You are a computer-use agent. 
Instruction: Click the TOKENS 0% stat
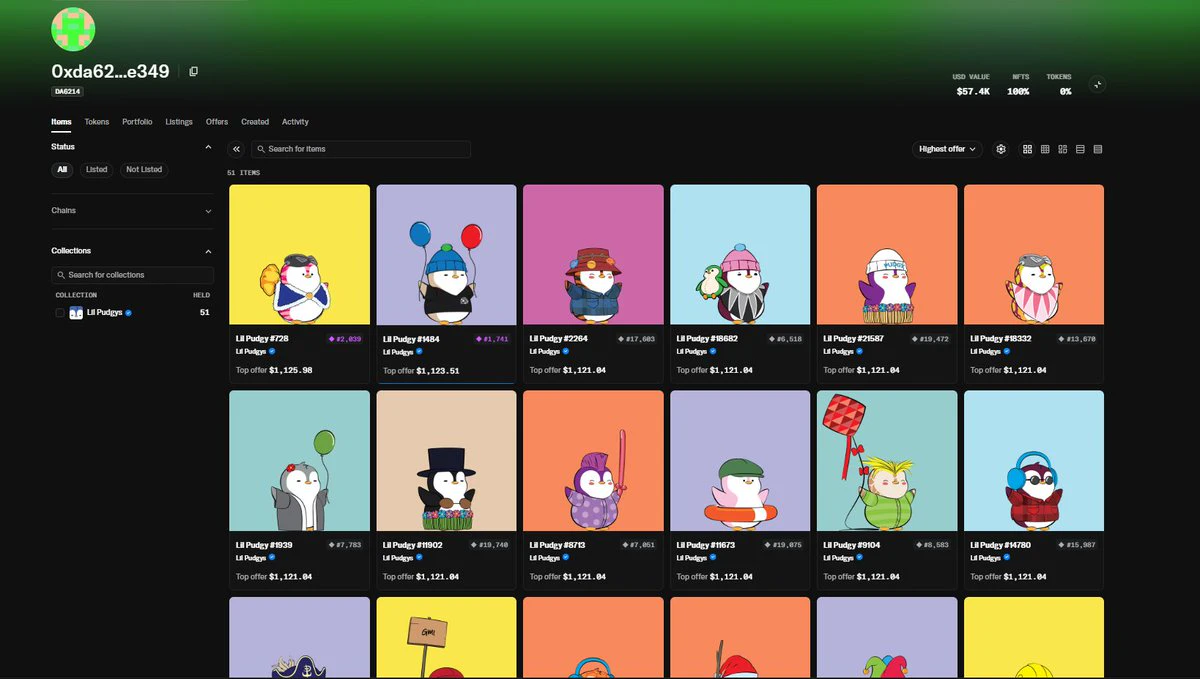click(x=1066, y=91)
